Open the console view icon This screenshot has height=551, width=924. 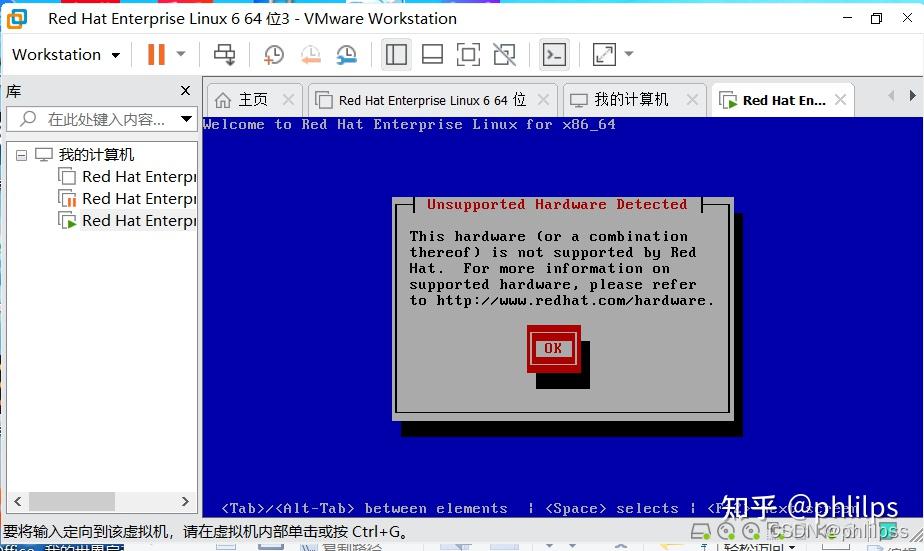pos(554,55)
